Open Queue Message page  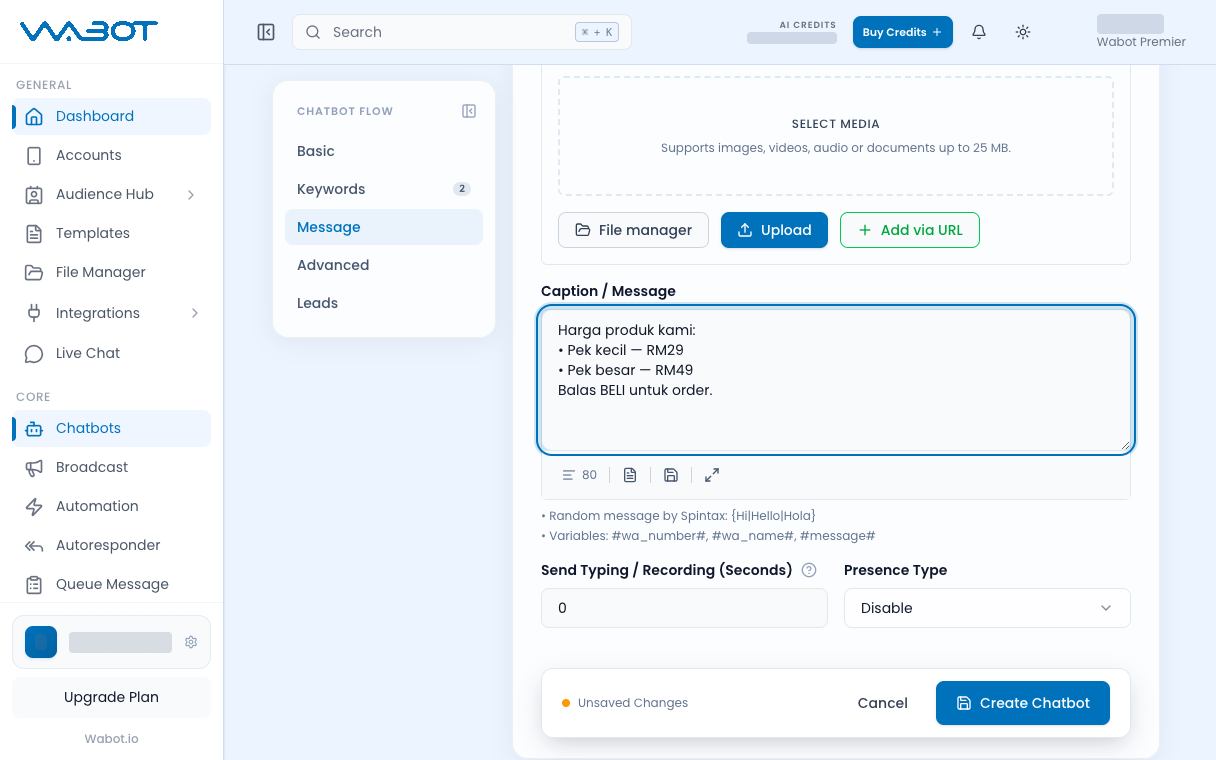click(111, 584)
